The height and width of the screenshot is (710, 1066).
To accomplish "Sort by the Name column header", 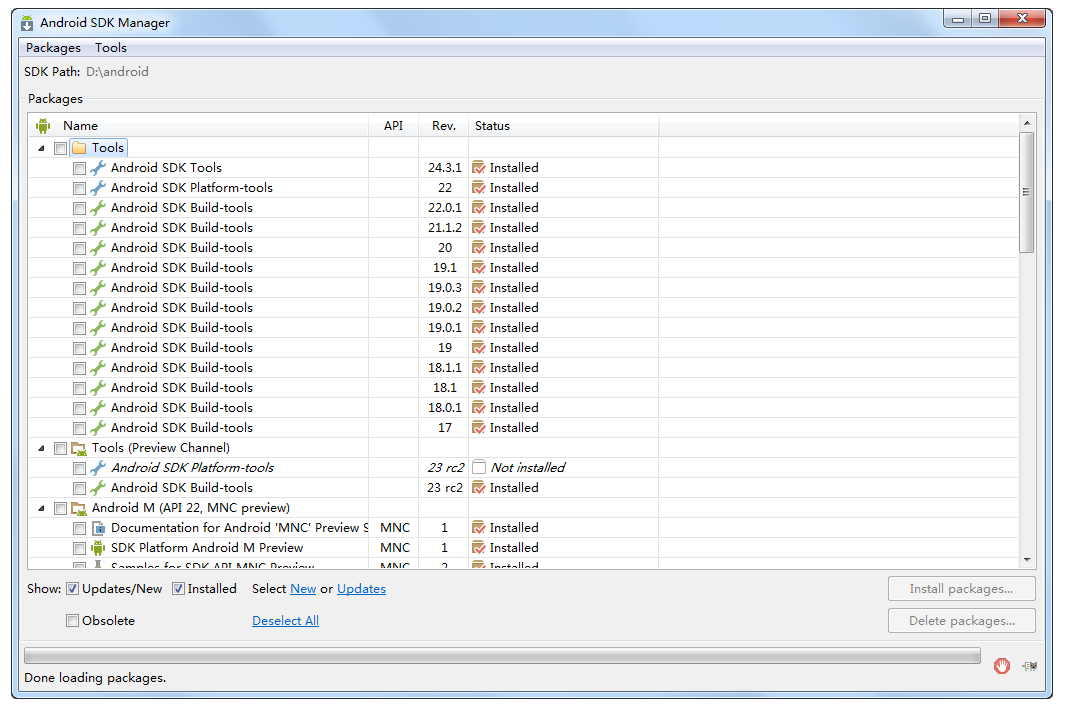I will tap(199, 126).
